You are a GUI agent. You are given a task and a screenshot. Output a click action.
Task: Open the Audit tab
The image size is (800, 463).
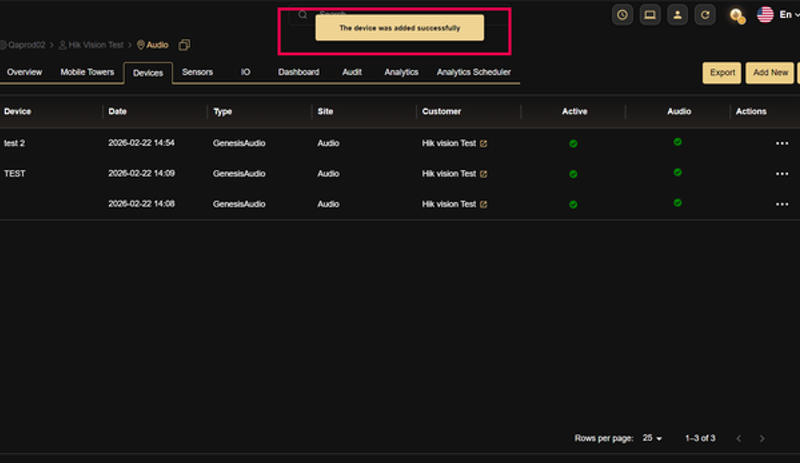(352, 72)
